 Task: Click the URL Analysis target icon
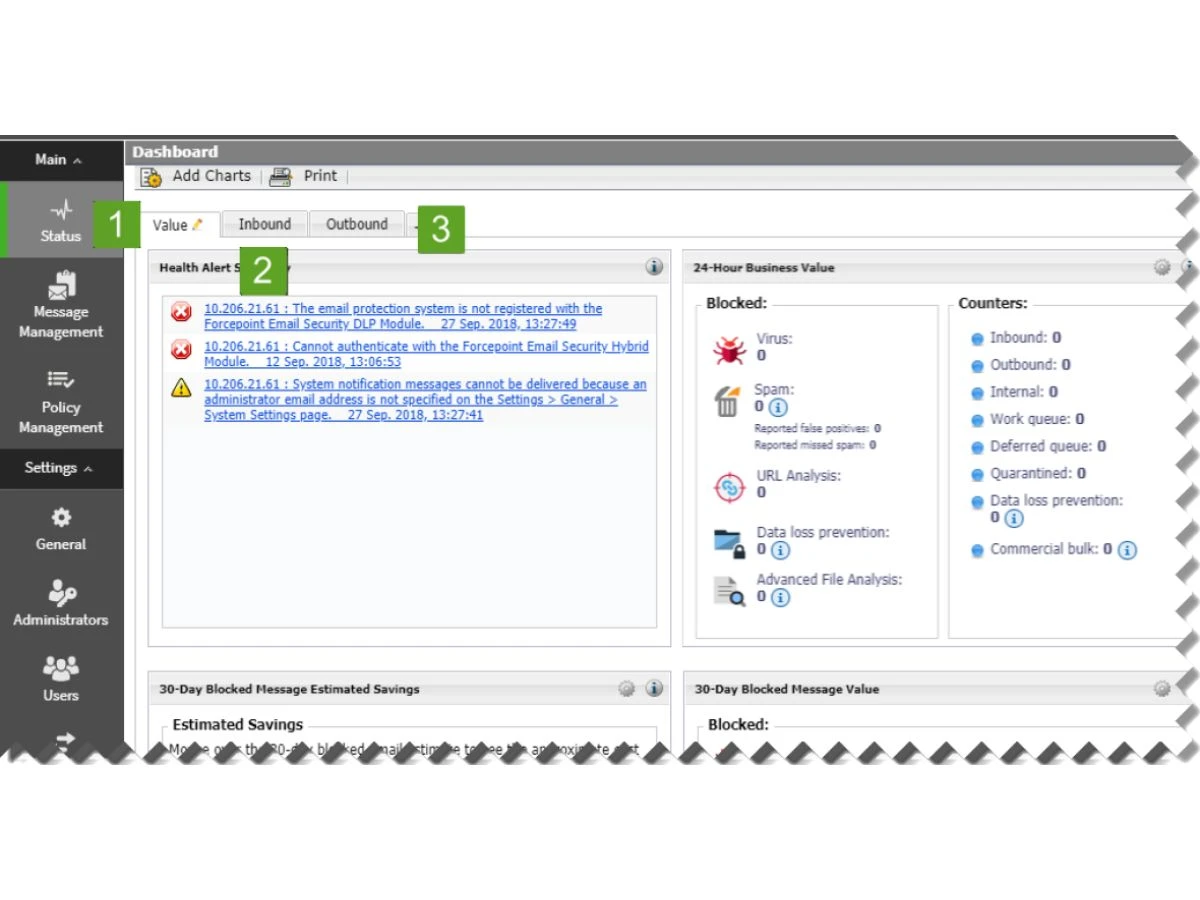click(x=729, y=486)
